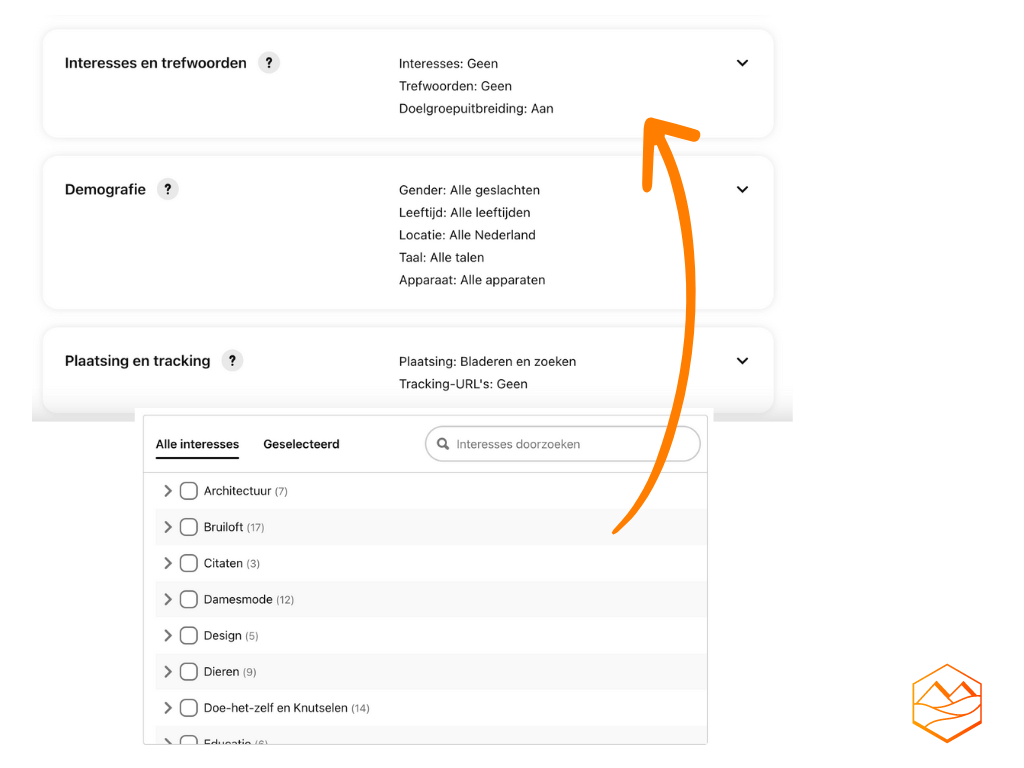Expand the Interesses en trefwoorden section
1024x768 pixels.
[x=743, y=63]
